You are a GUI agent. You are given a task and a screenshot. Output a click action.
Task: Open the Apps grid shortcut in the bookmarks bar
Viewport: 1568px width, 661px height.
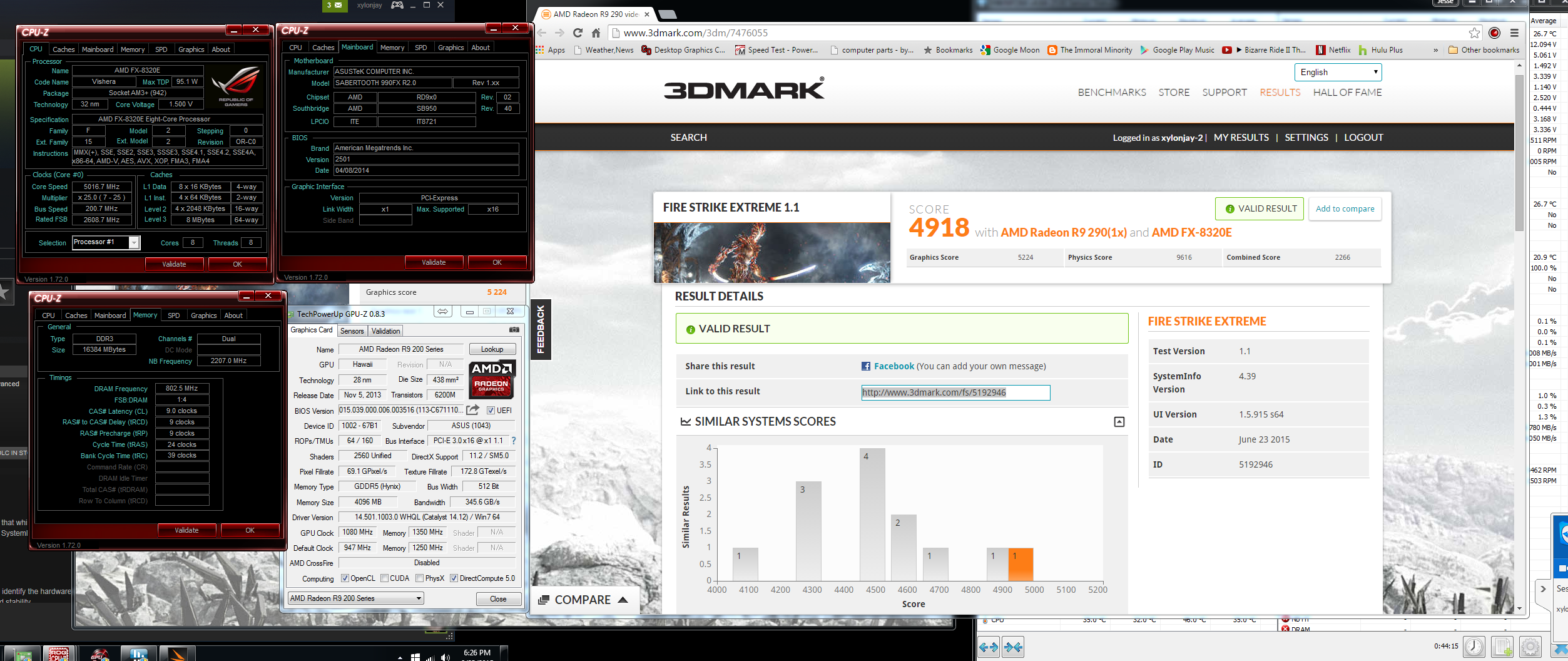[551, 50]
